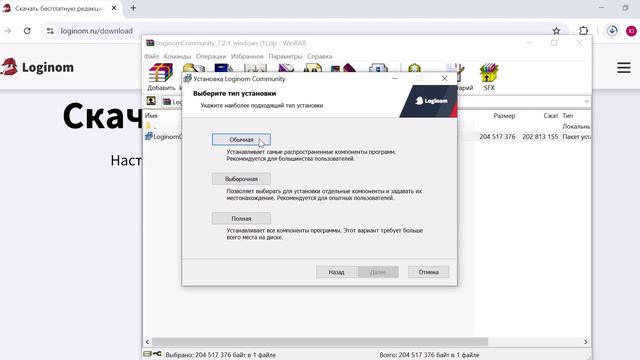Bookmark this page with the star
640x360 pixels.
click(556, 31)
